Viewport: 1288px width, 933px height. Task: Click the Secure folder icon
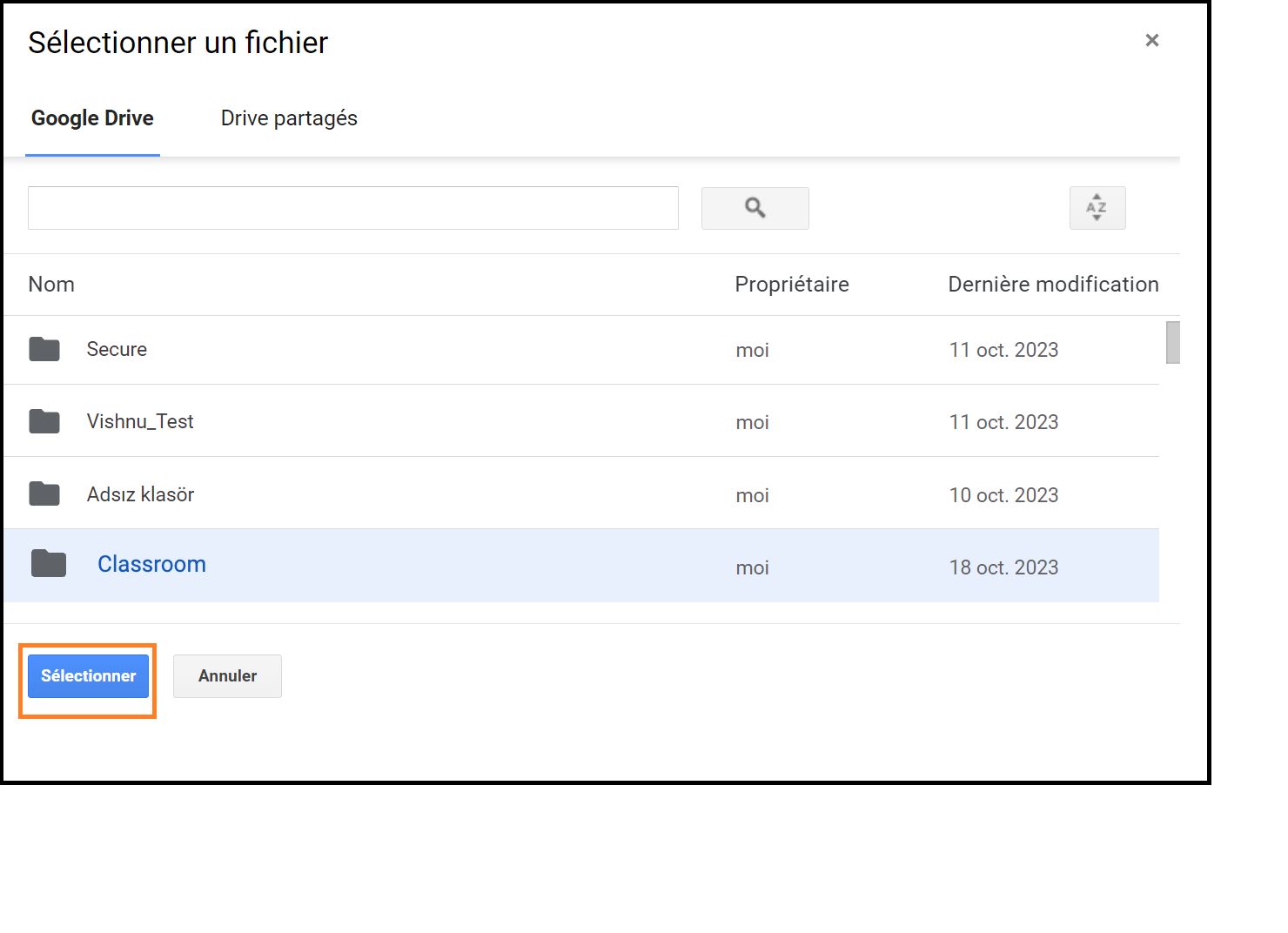pos(44,349)
